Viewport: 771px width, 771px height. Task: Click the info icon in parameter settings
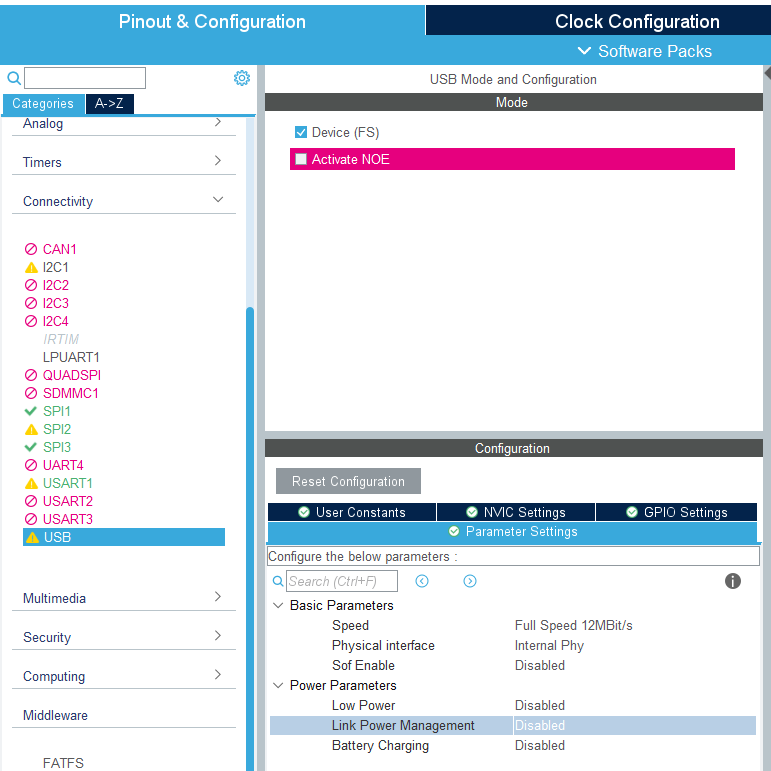[732, 581]
